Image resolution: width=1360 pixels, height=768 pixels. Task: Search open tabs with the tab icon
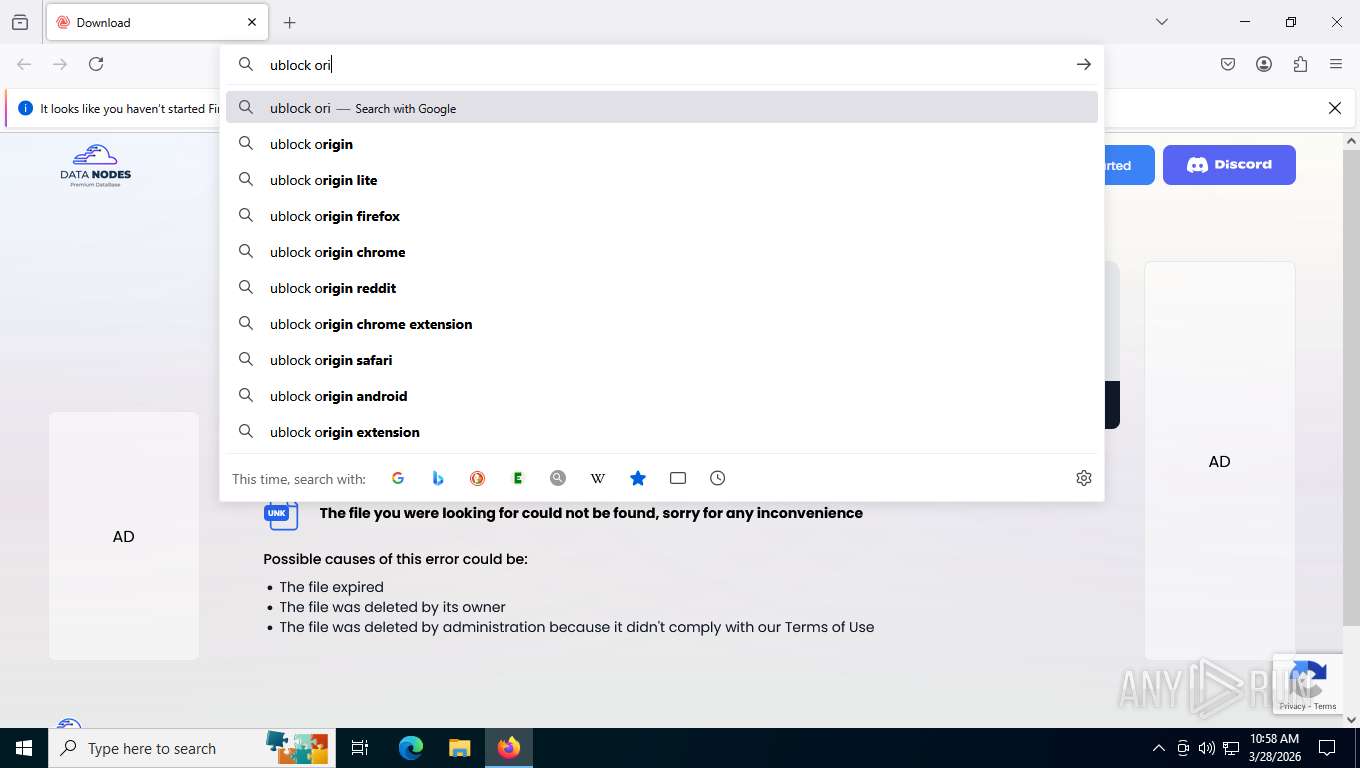(678, 478)
